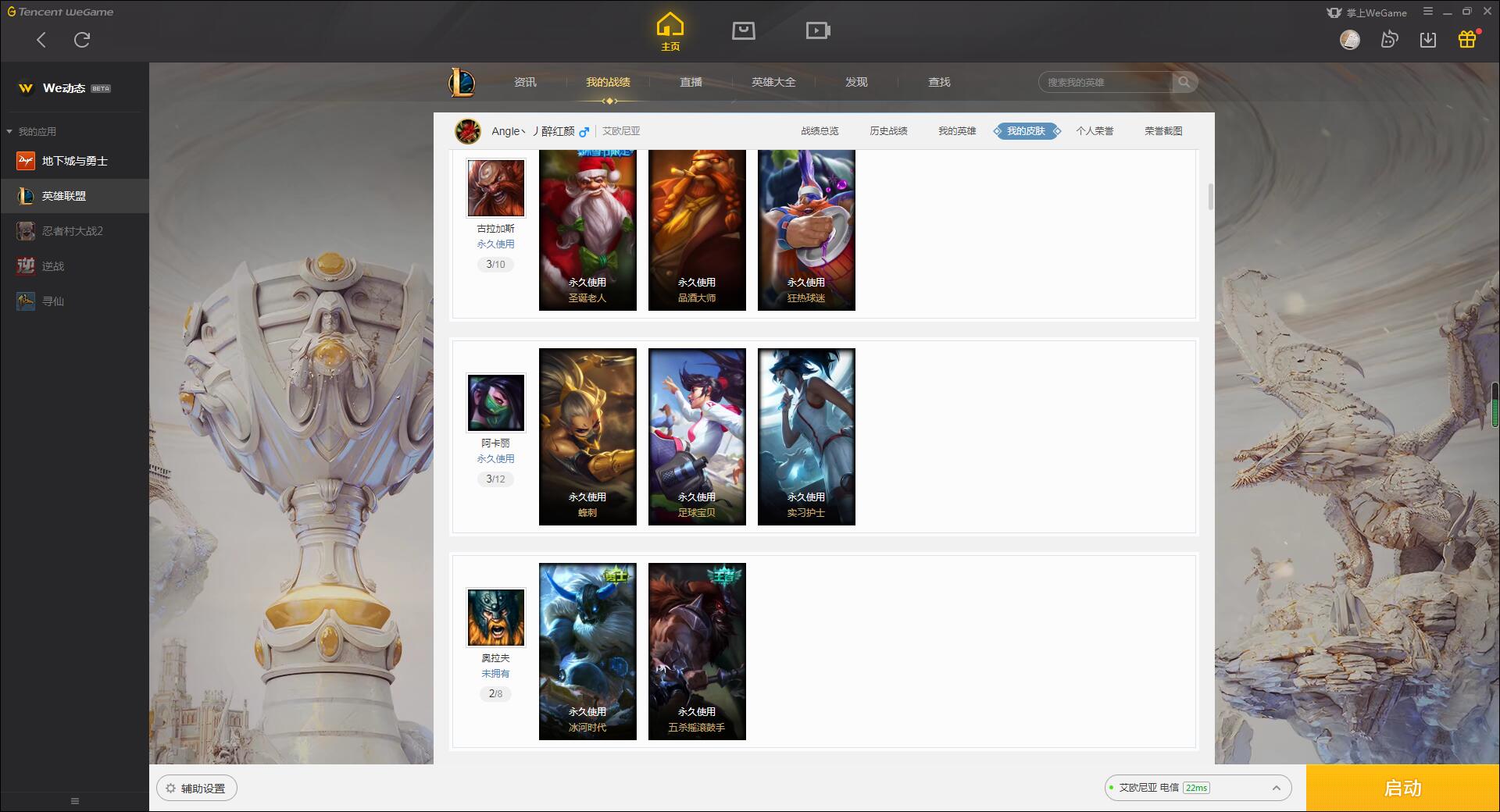1500x812 pixels.
Task: Refresh the page with the reload icon
Action: (x=82, y=40)
